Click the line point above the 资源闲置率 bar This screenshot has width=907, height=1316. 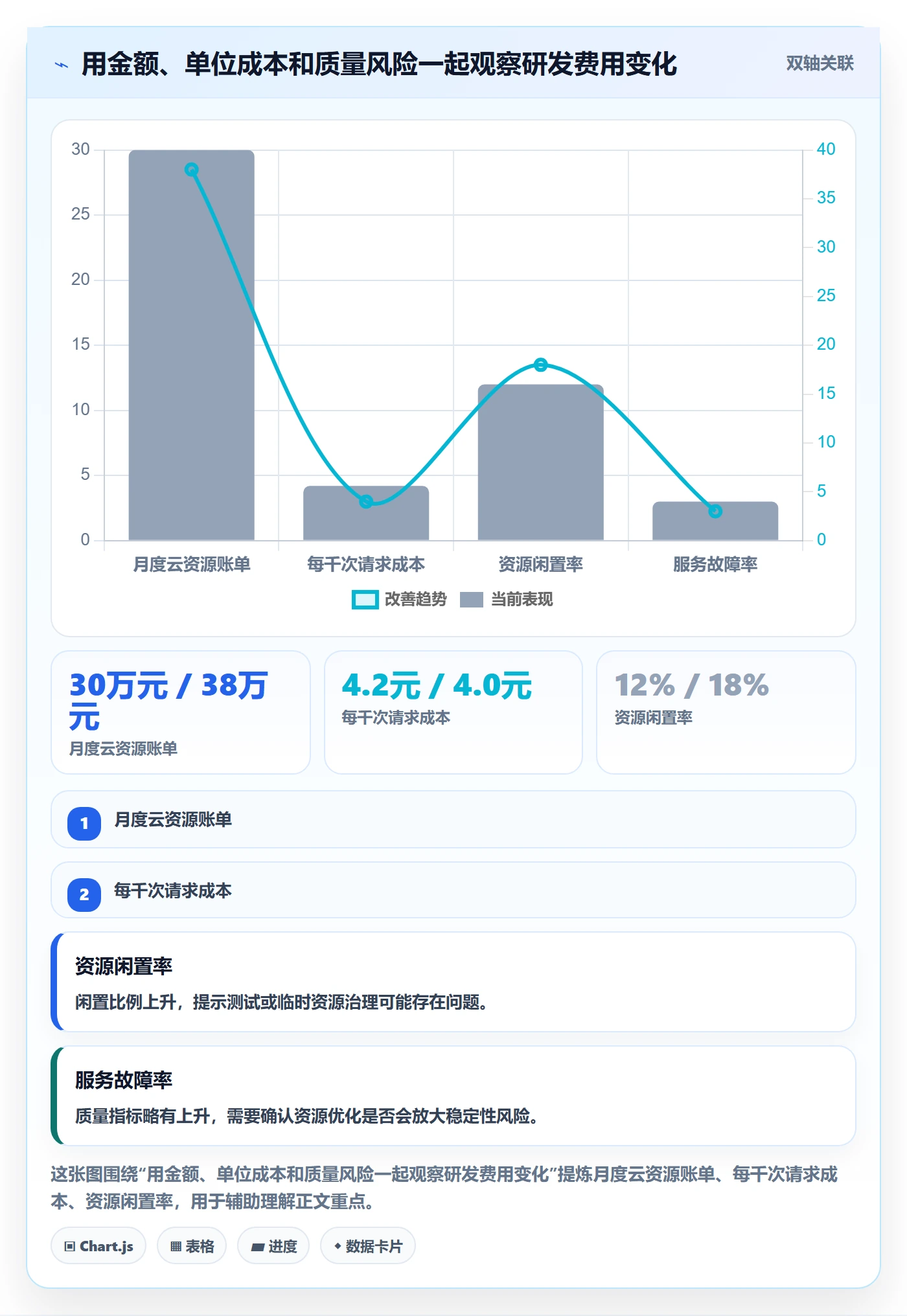540,365
